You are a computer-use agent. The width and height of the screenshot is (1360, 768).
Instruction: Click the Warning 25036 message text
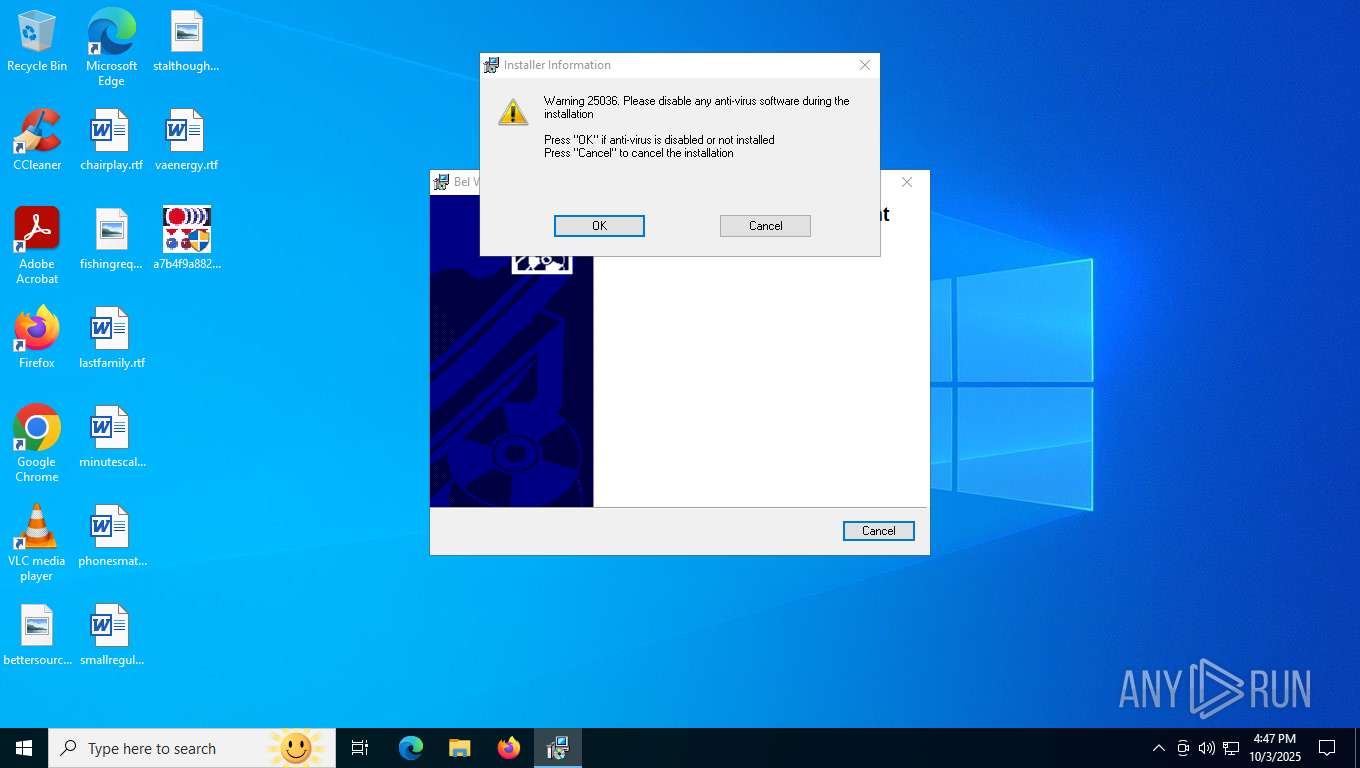click(697, 107)
